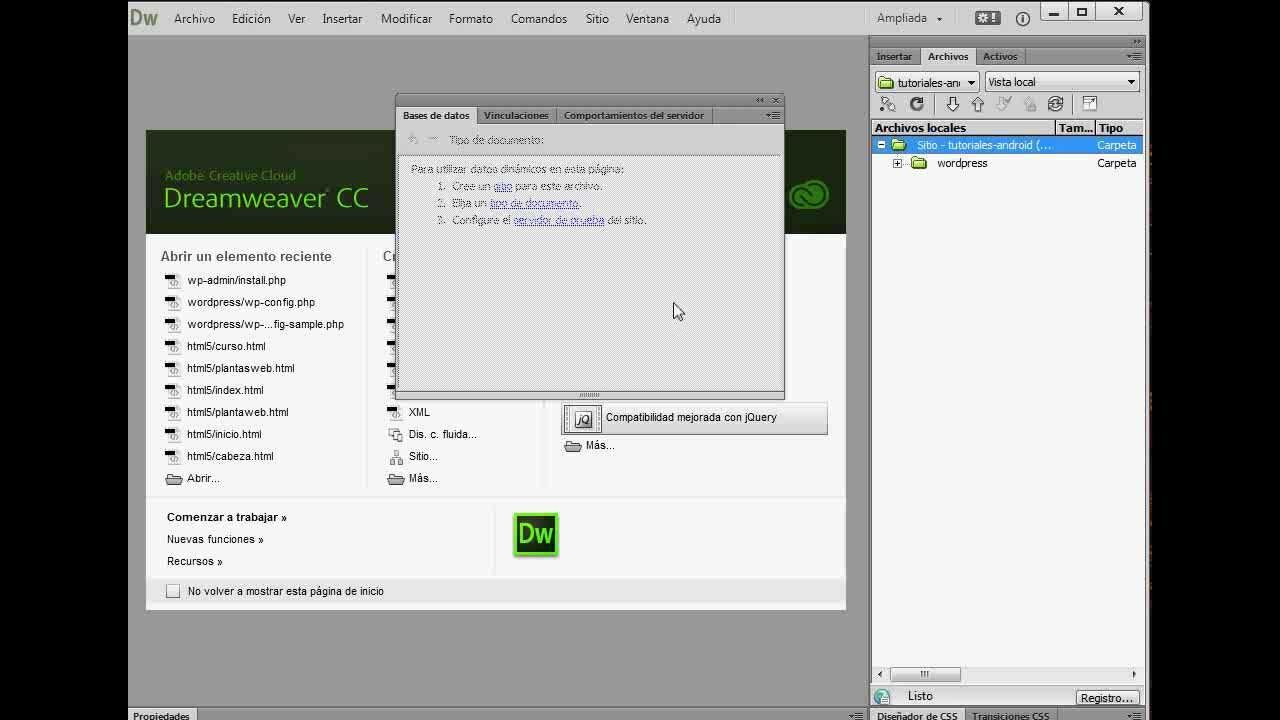Synchronize with remote server icon
The width and height of the screenshot is (1280, 720).
(1055, 104)
